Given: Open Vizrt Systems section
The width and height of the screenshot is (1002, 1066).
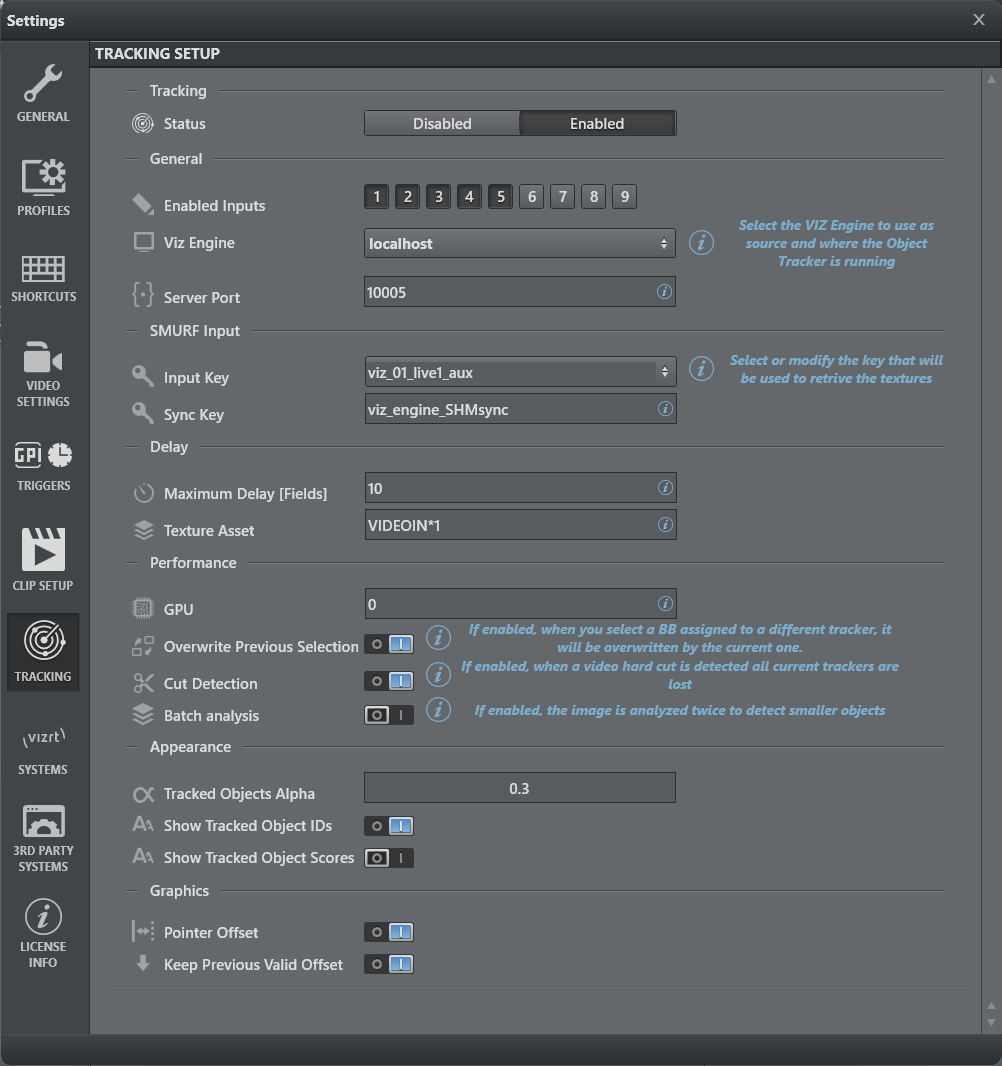Looking at the screenshot, I should 43,751.
